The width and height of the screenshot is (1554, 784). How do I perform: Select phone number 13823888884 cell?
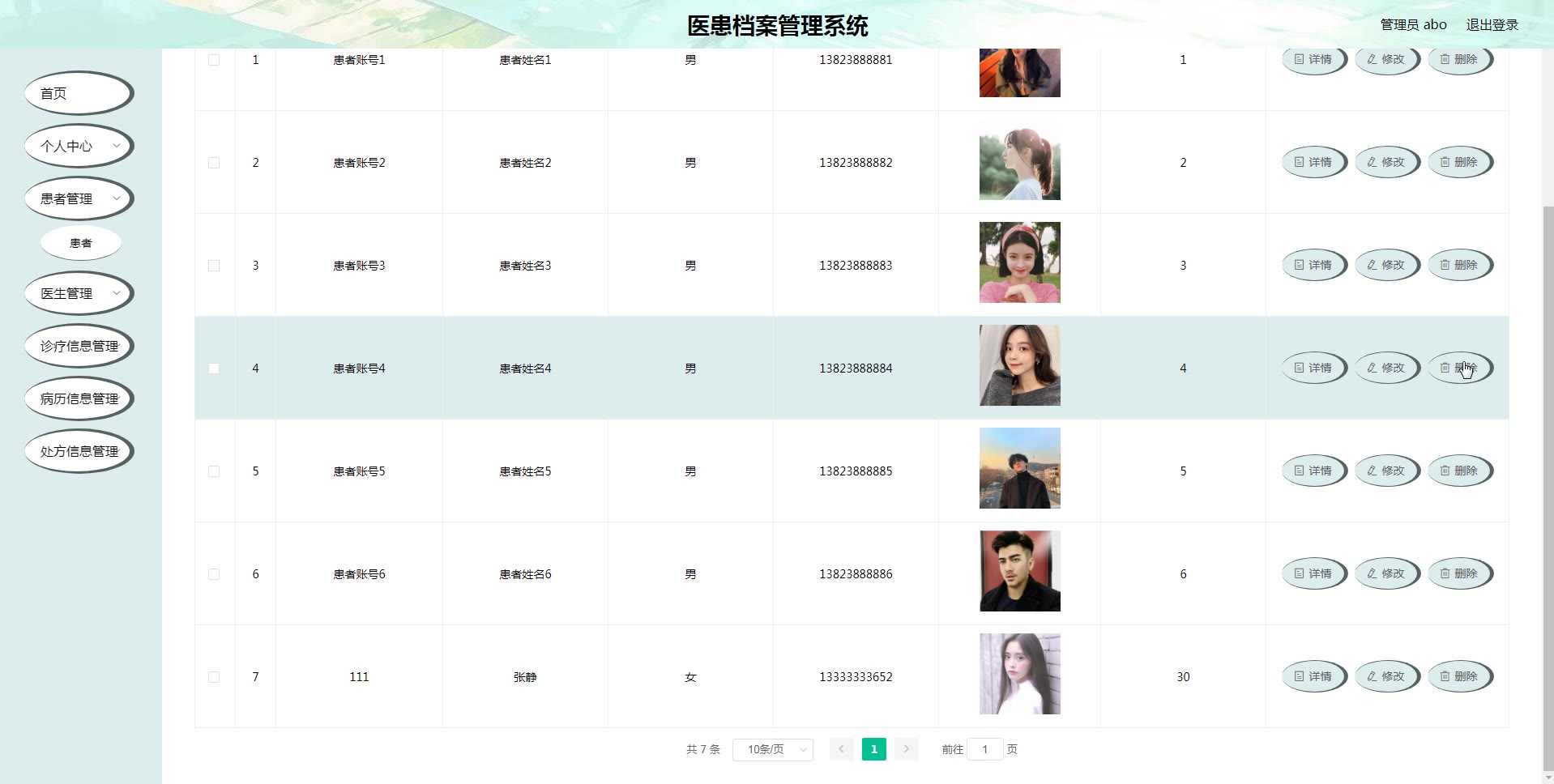[x=856, y=369]
